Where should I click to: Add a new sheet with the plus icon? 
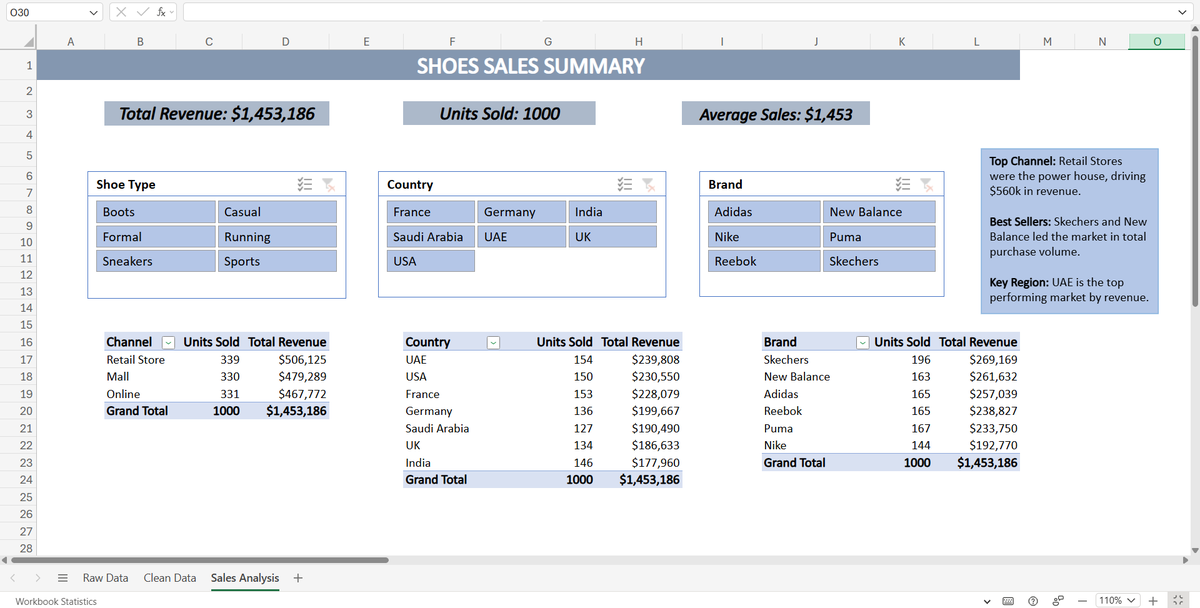298,578
